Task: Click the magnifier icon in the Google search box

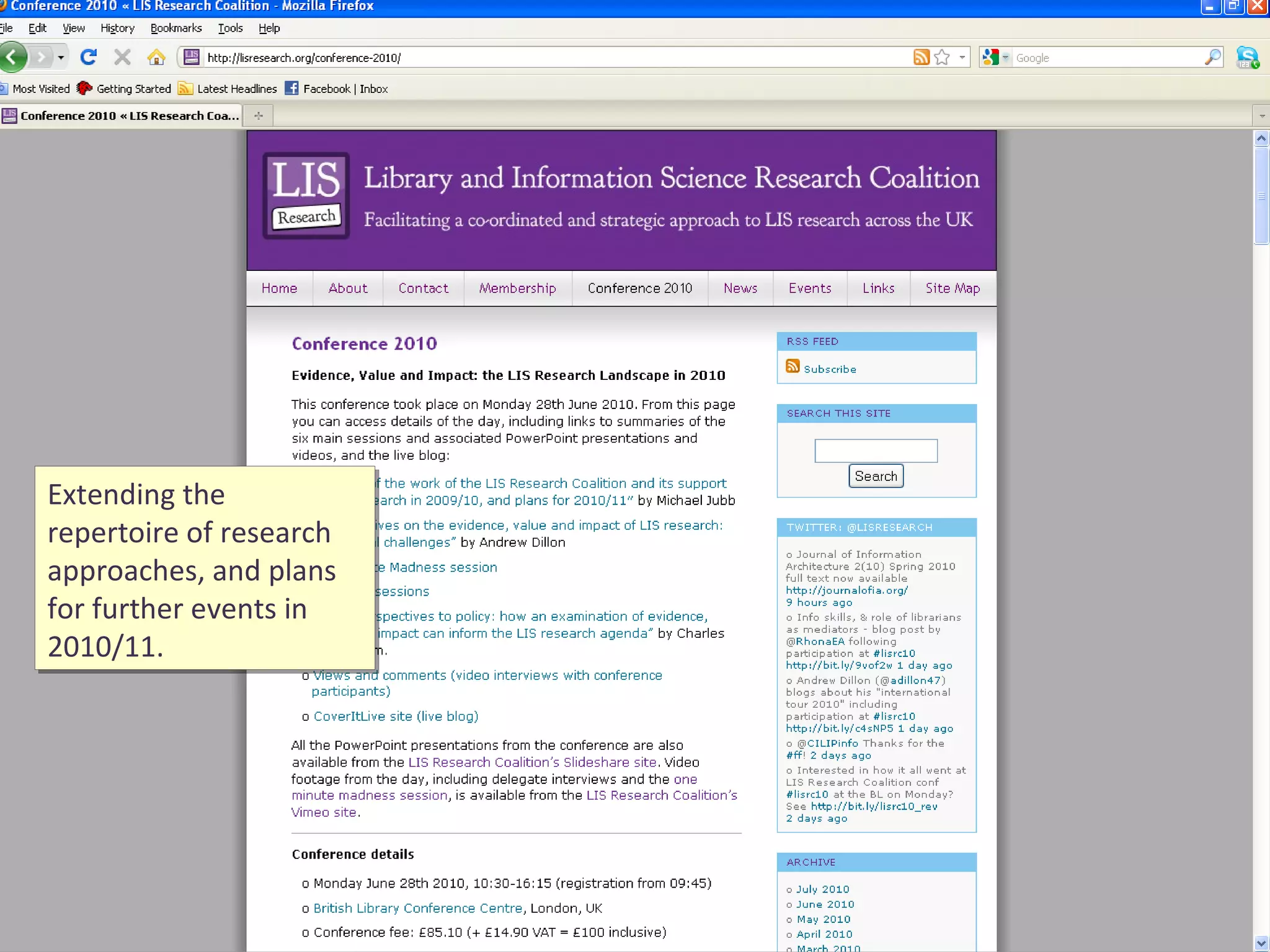Action: pos(1212,58)
